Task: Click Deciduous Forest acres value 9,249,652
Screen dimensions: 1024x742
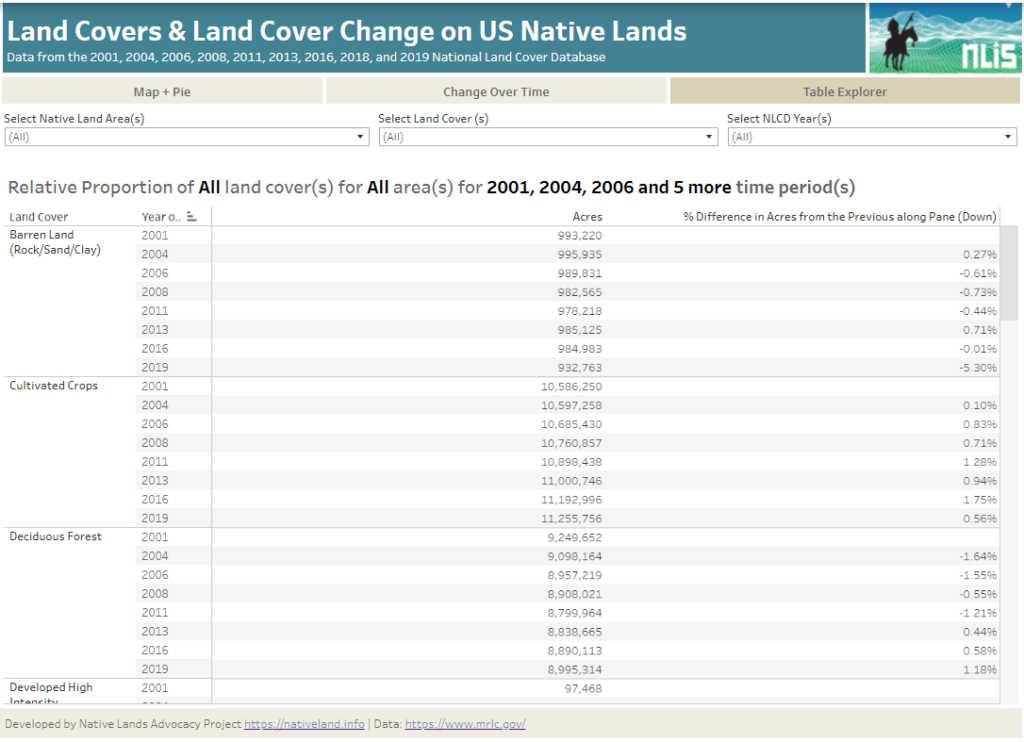Action: tap(575, 538)
